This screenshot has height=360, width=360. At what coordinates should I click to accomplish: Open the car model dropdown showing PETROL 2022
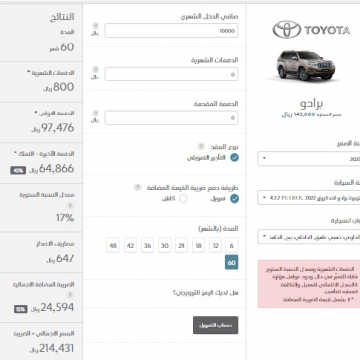[309, 197]
